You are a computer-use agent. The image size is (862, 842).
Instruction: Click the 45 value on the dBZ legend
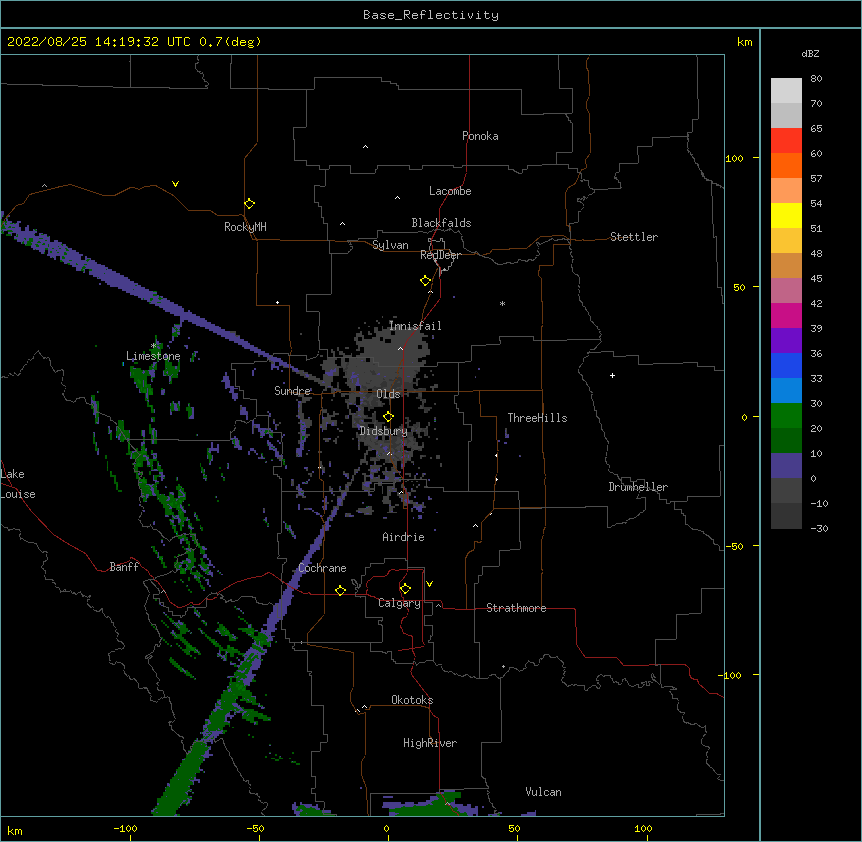coord(816,279)
